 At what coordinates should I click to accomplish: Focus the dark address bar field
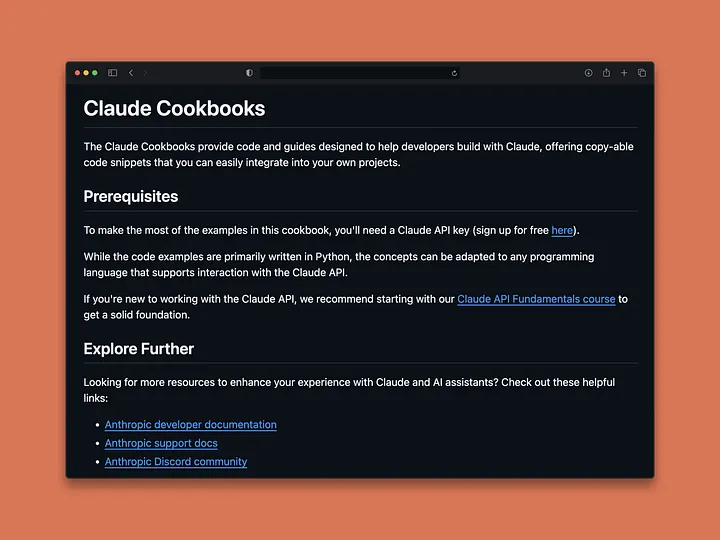coord(360,73)
